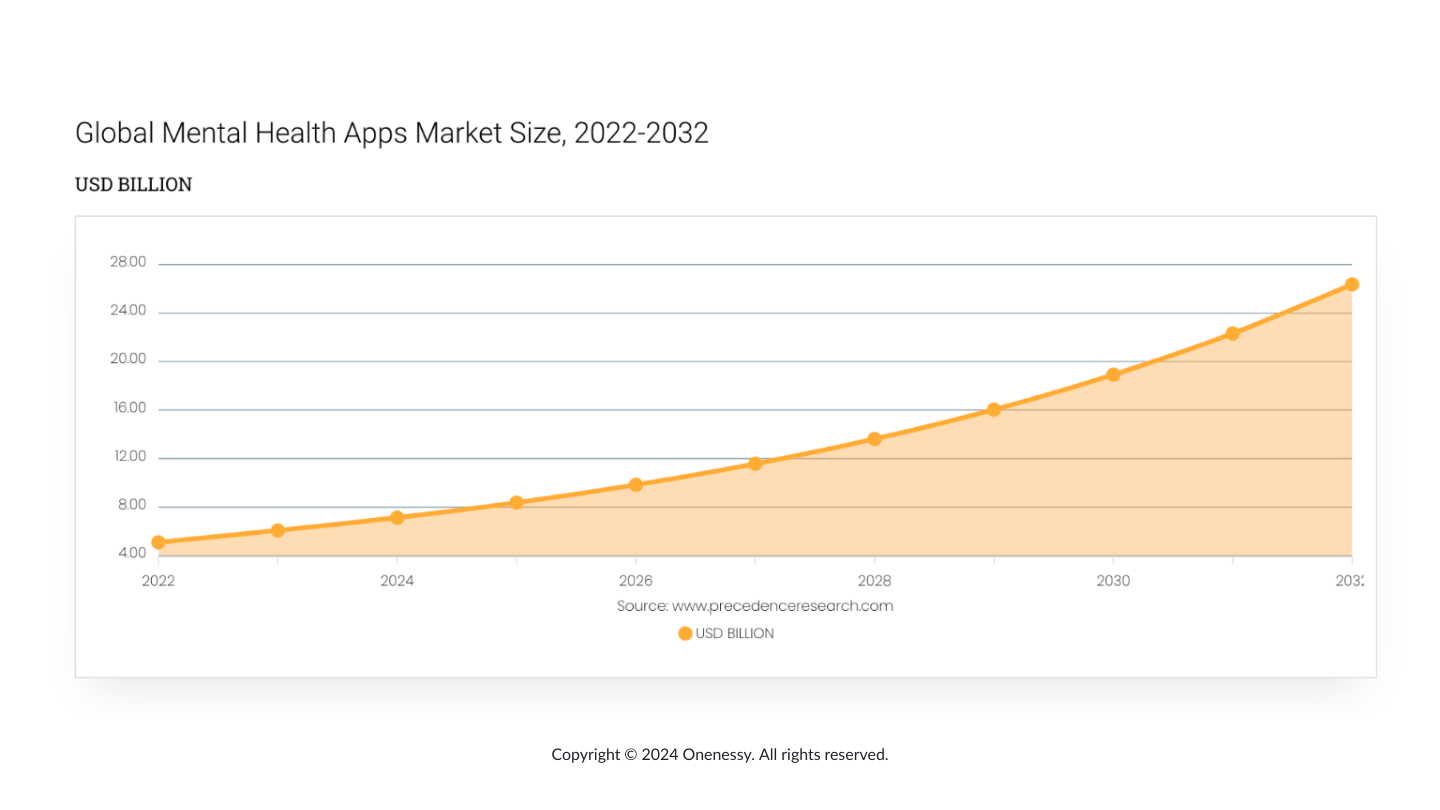Open the www.precedenceresearch.com source link
Viewport: 1440px width, 810px height.
click(x=782, y=606)
